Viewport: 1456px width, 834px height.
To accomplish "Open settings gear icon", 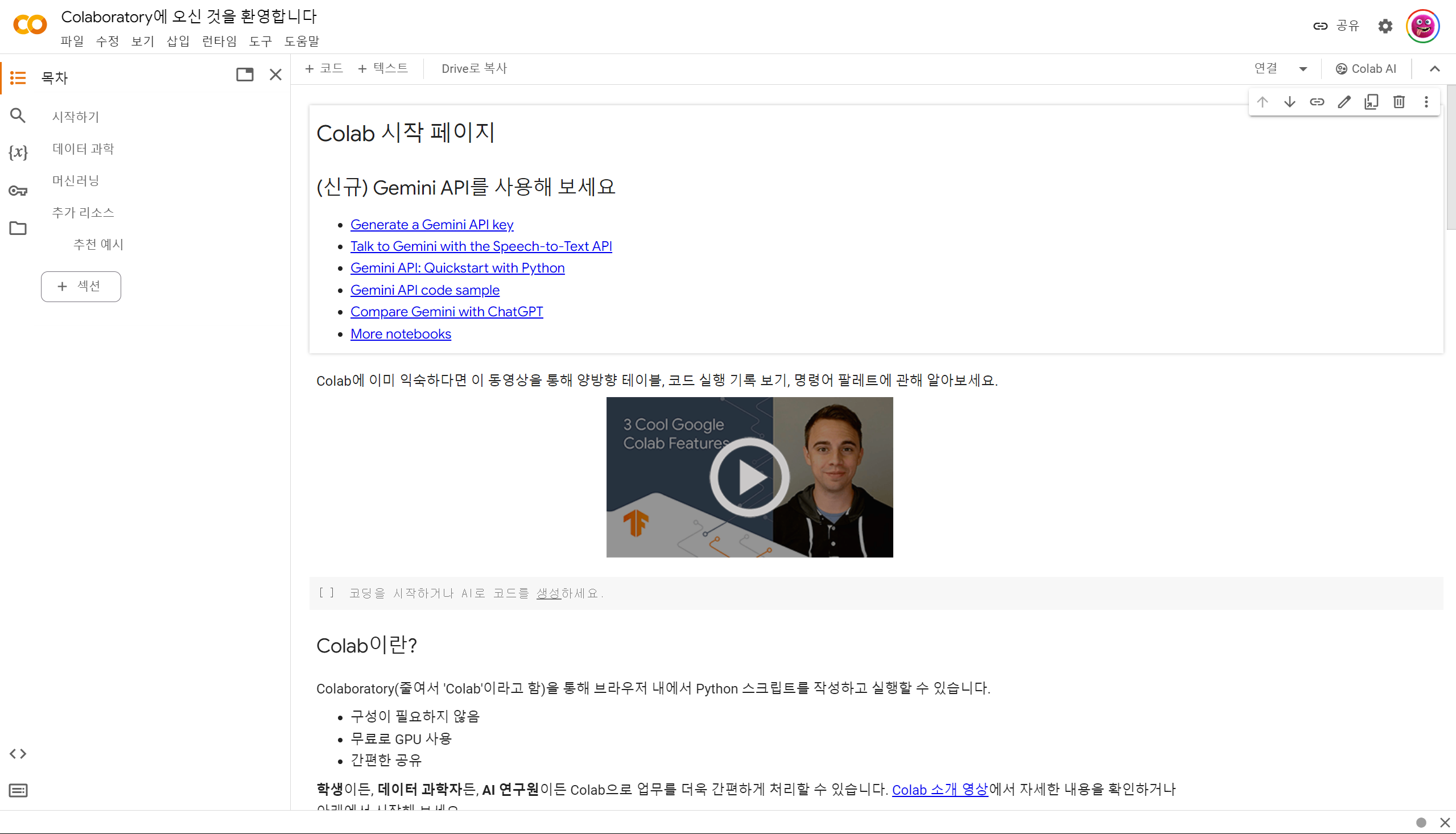I will pyautogui.click(x=1385, y=26).
